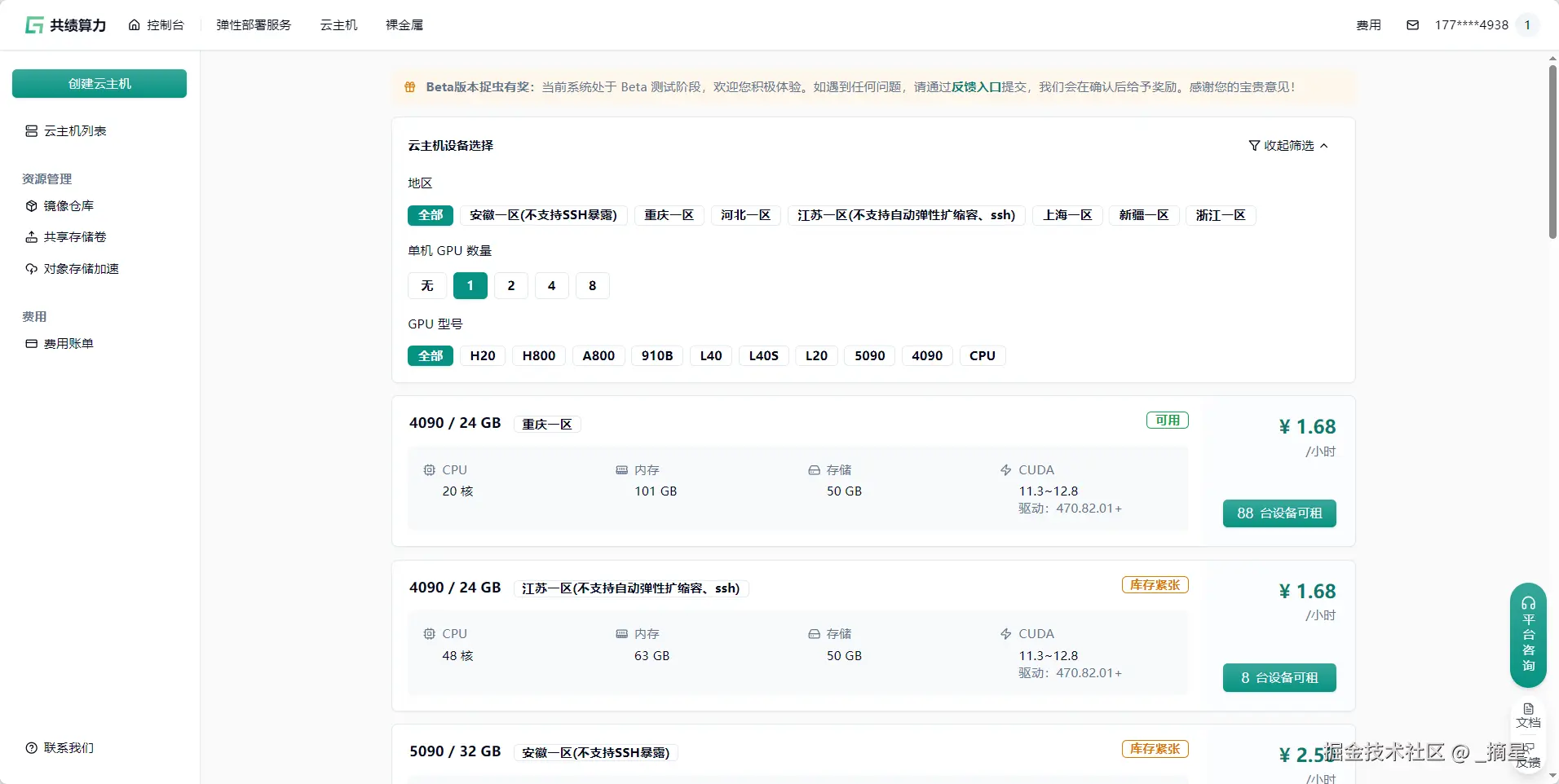
Task: Open 弹性部署服务 in top navigation
Action: 254,25
